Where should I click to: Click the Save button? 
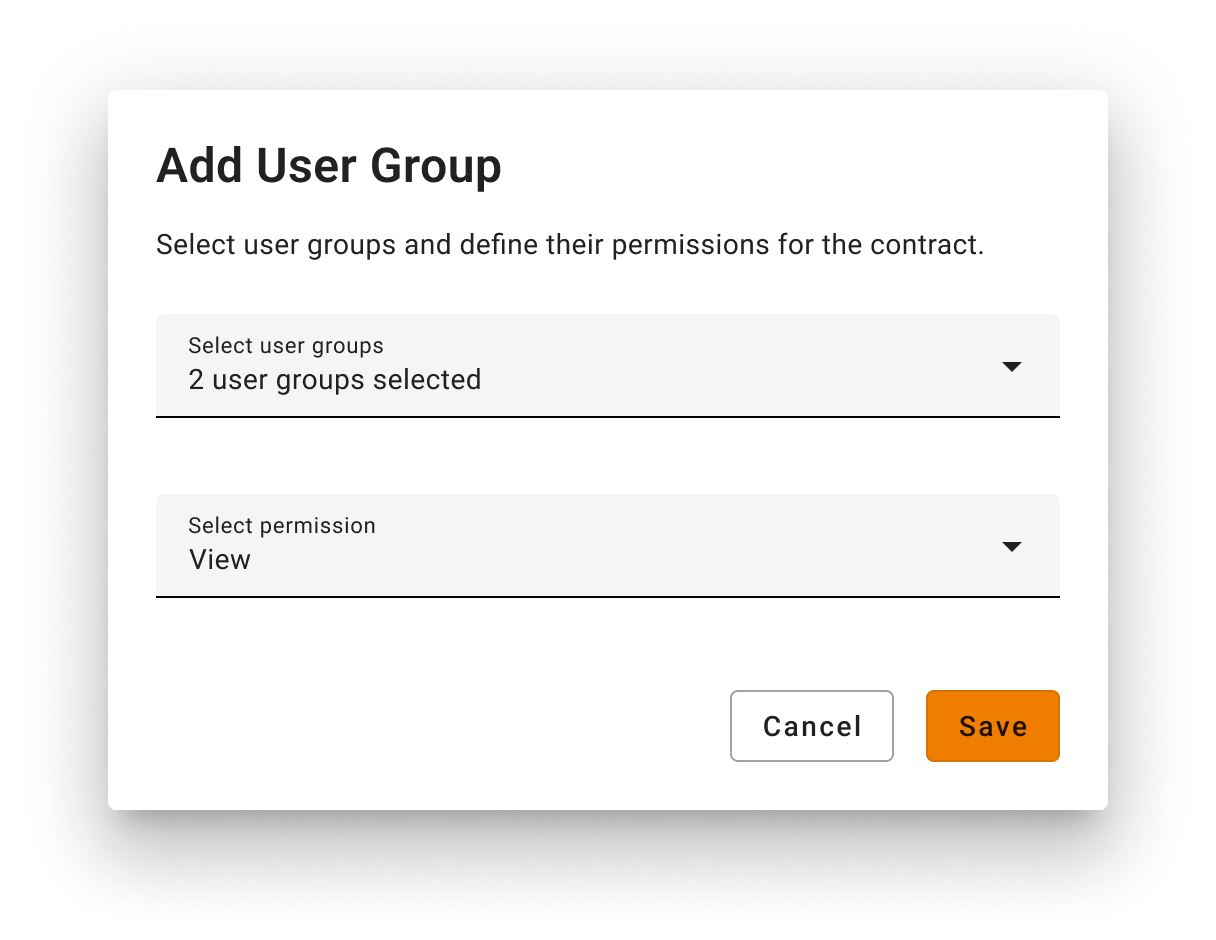tap(992, 726)
